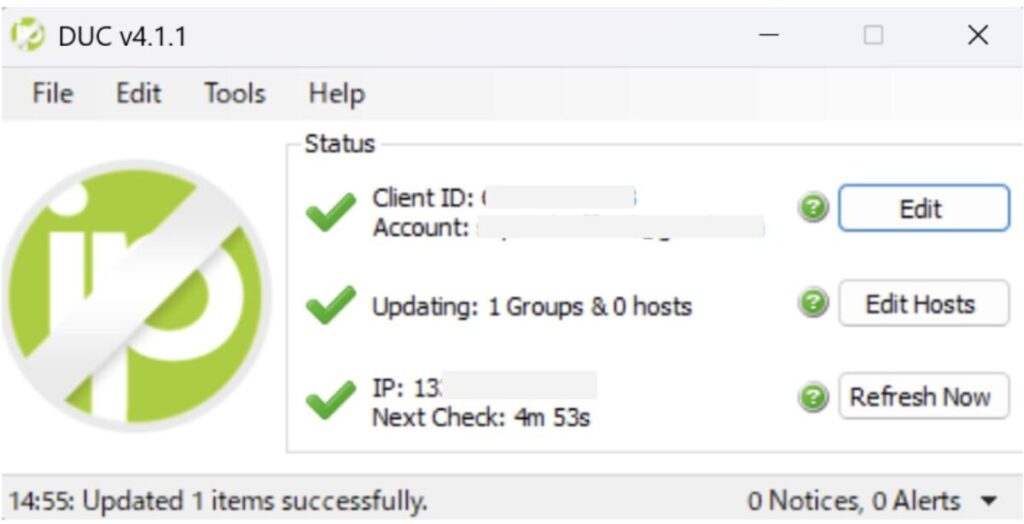Click the green checkmark next to Client ID

(x=330, y=211)
